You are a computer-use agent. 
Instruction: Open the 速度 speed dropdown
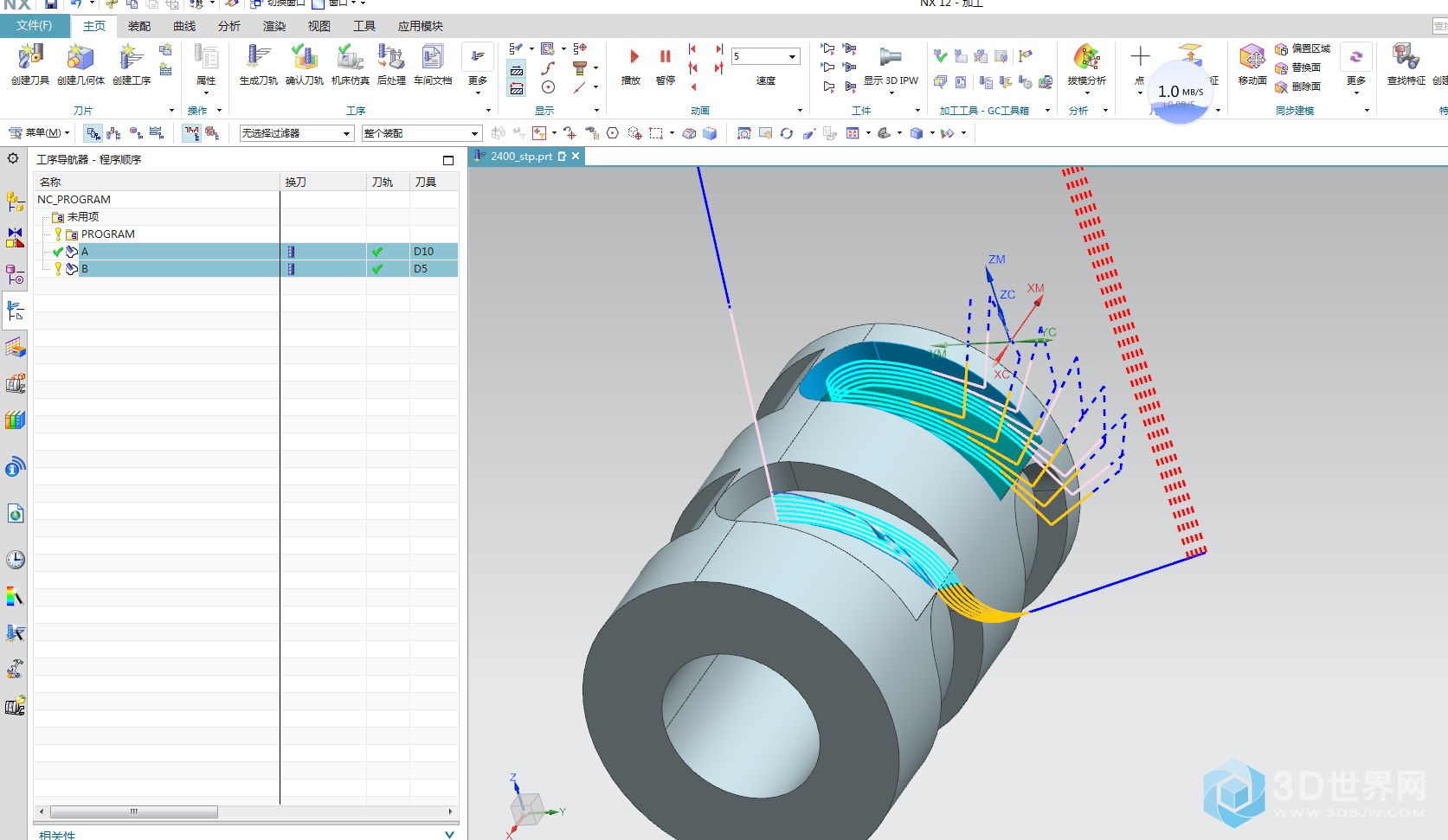[792, 57]
